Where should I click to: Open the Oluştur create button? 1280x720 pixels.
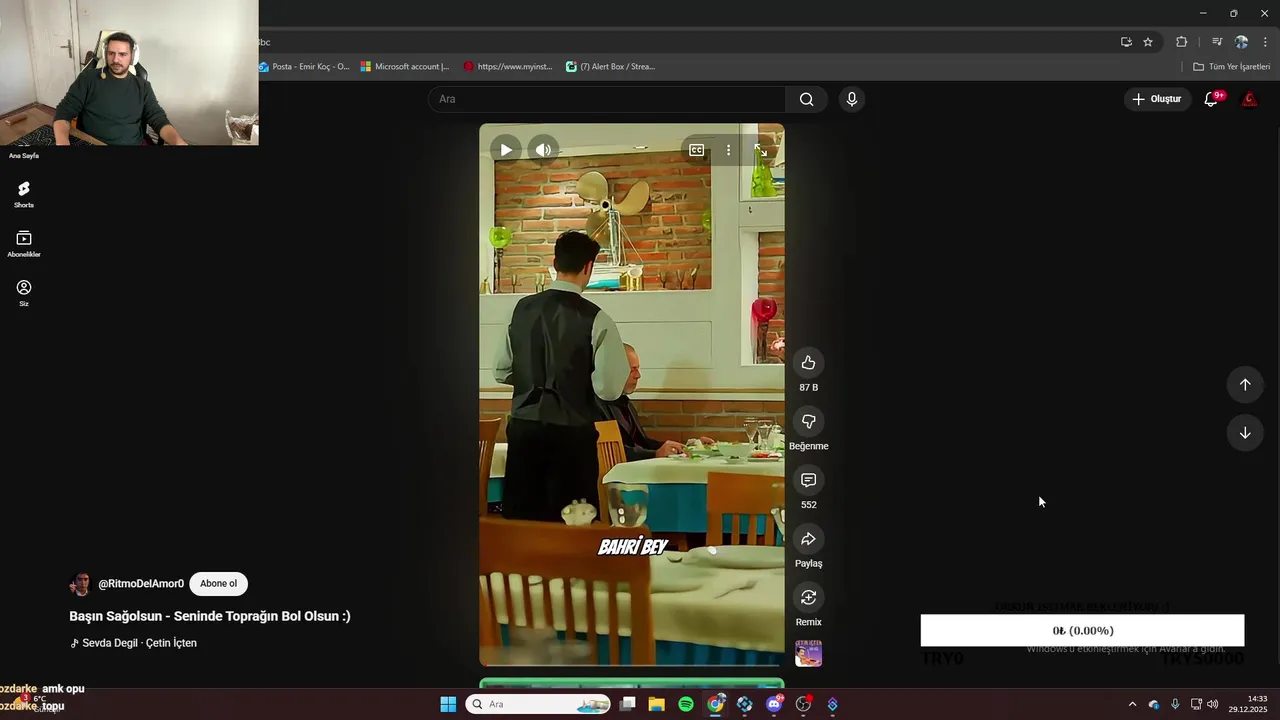pos(1157,99)
